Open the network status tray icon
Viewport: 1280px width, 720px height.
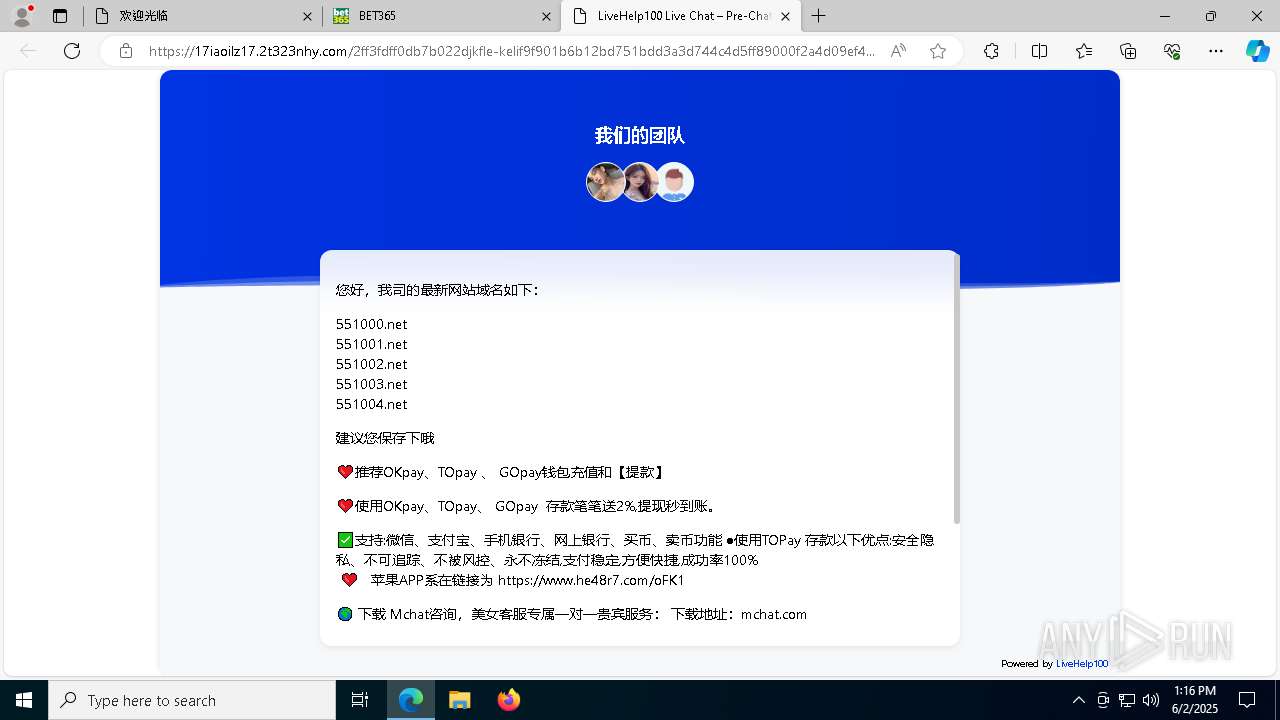(1127, 700)
